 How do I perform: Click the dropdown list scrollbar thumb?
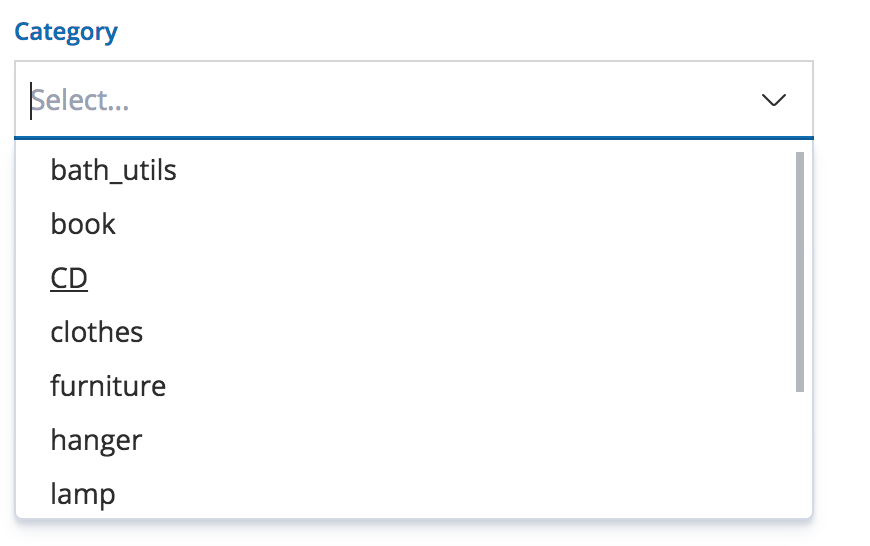point(799,270)
